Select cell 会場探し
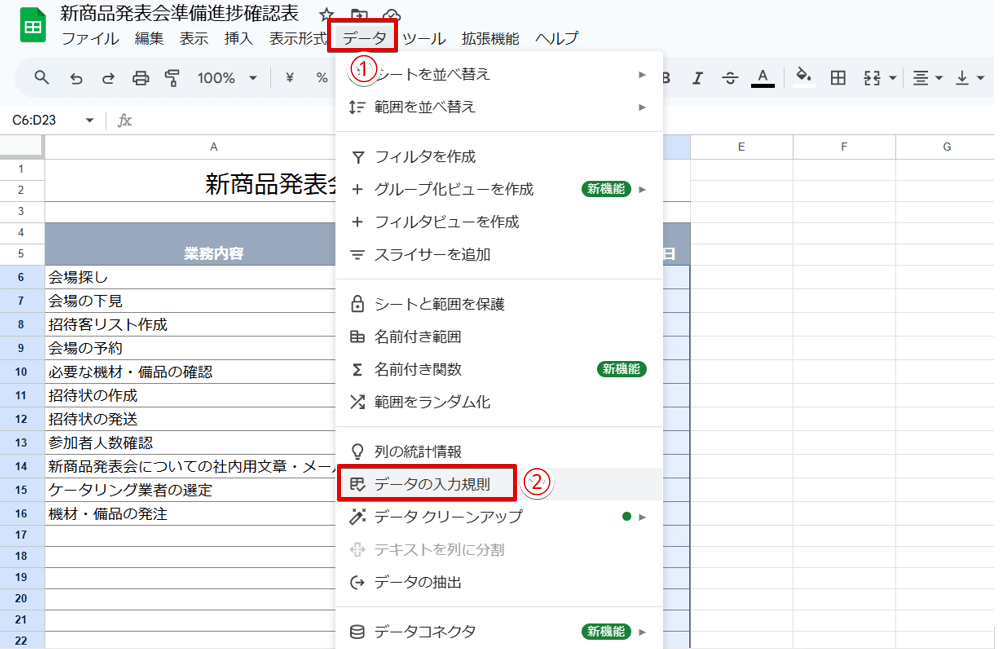The height and width of the screenshot is (649, 1002). pos(190,277)
